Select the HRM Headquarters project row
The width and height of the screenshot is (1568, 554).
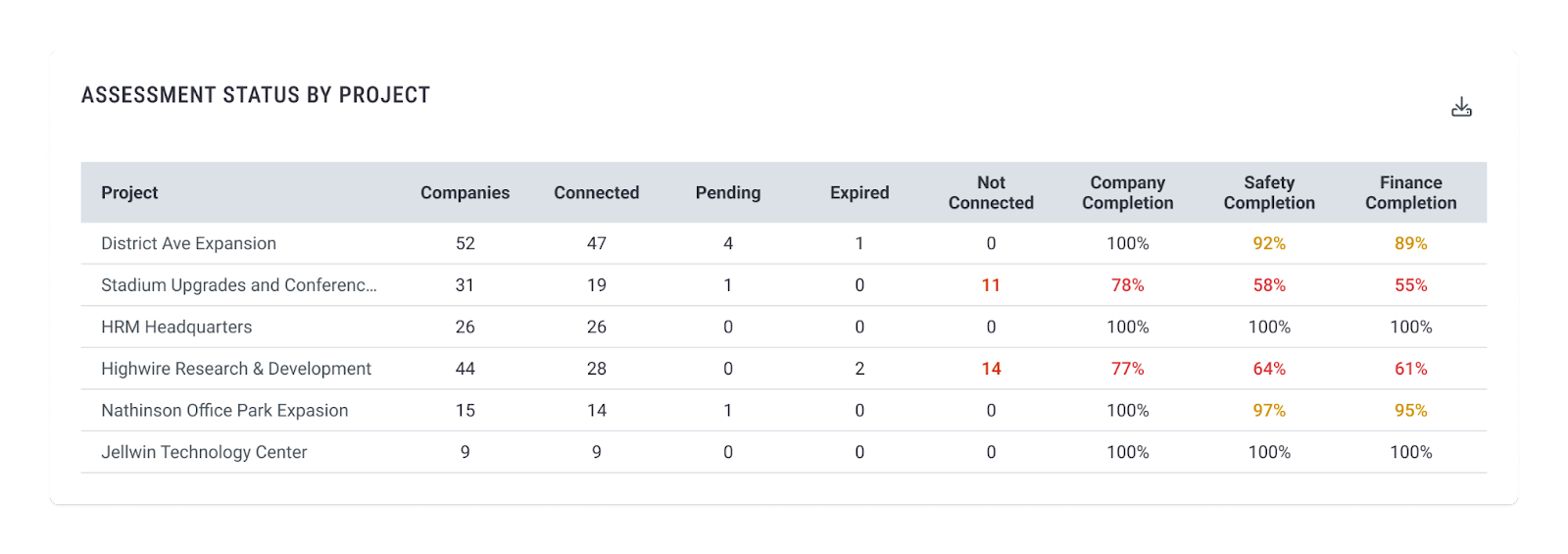[176, 327]
